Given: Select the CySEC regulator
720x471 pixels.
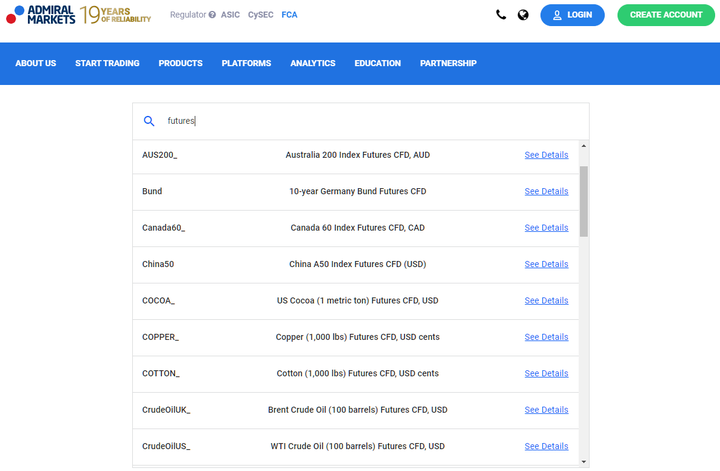Looking at the screenshot, I should [x=260, y=15].
